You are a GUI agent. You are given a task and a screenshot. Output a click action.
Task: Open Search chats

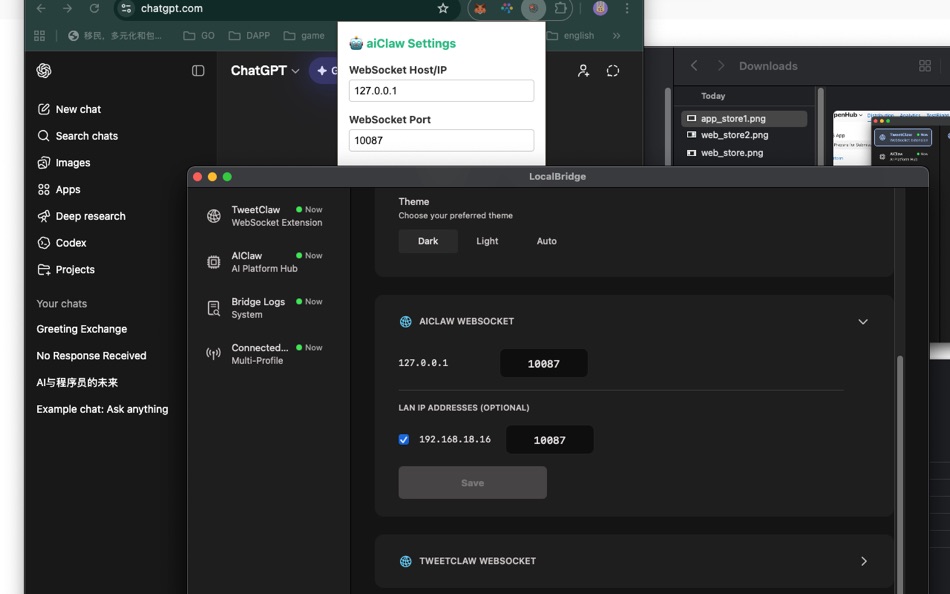coord(78,136)
